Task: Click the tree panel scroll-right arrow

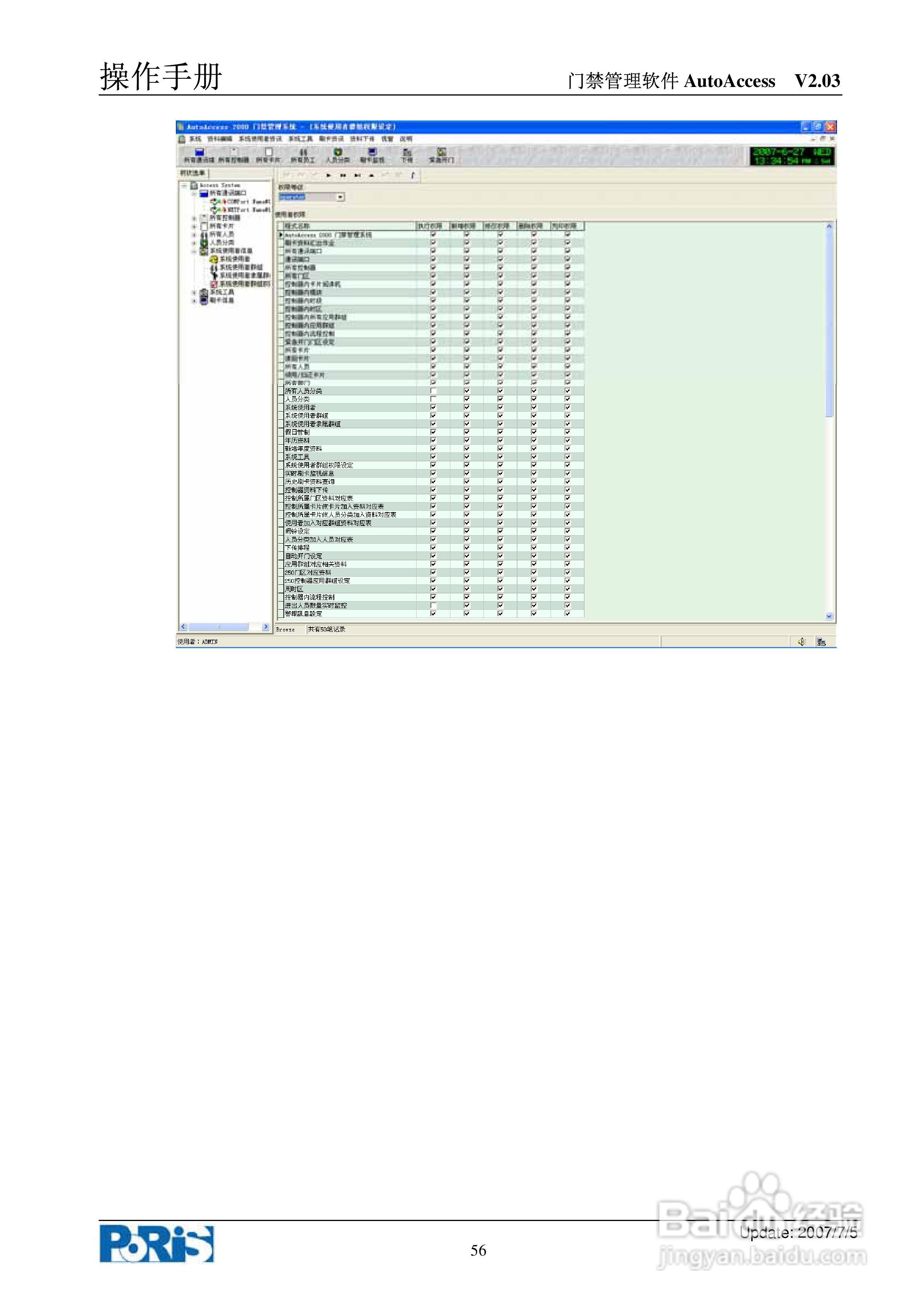Action: (x=266, y=627)
